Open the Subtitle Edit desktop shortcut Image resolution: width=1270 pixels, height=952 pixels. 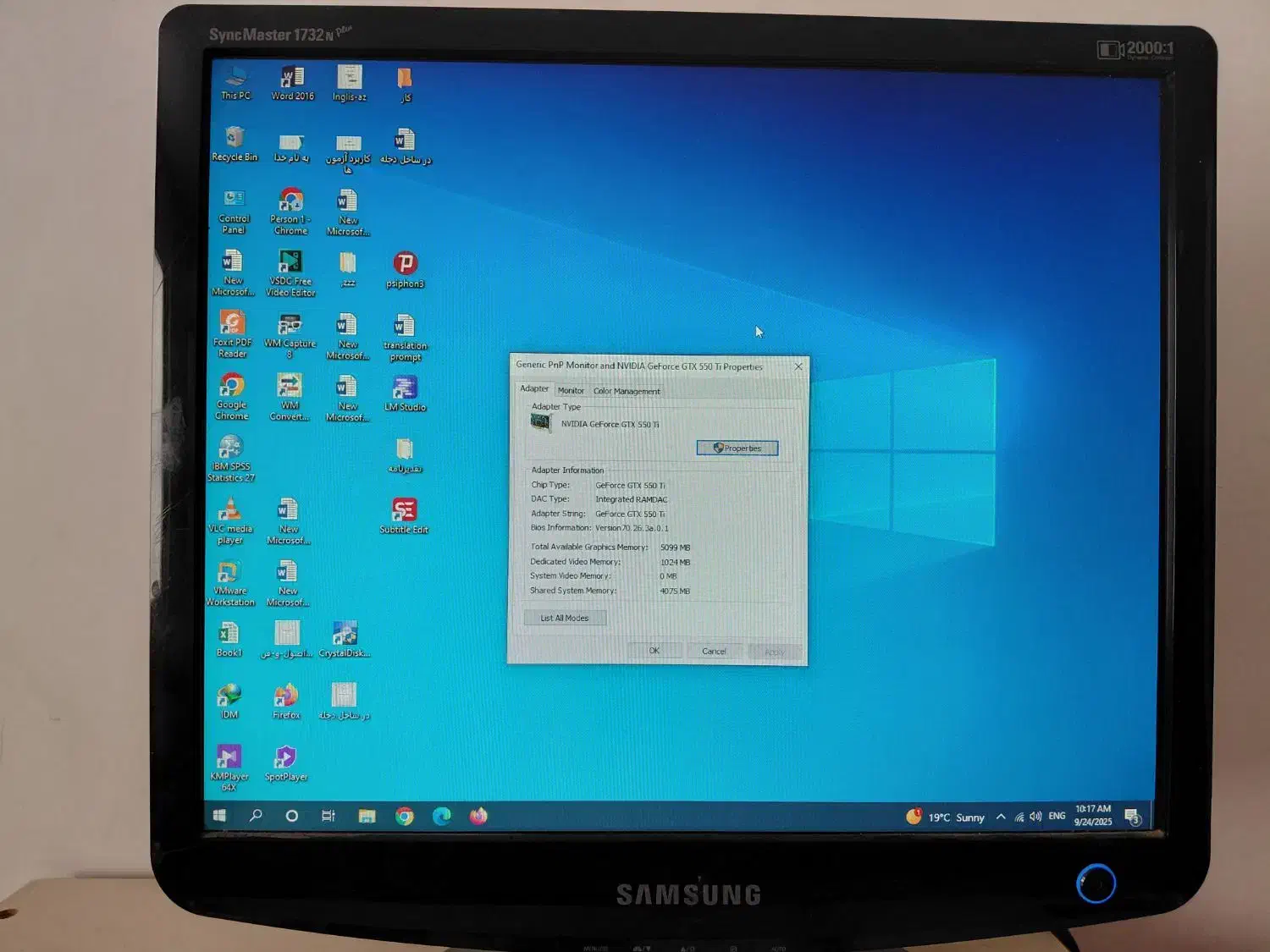404,516
